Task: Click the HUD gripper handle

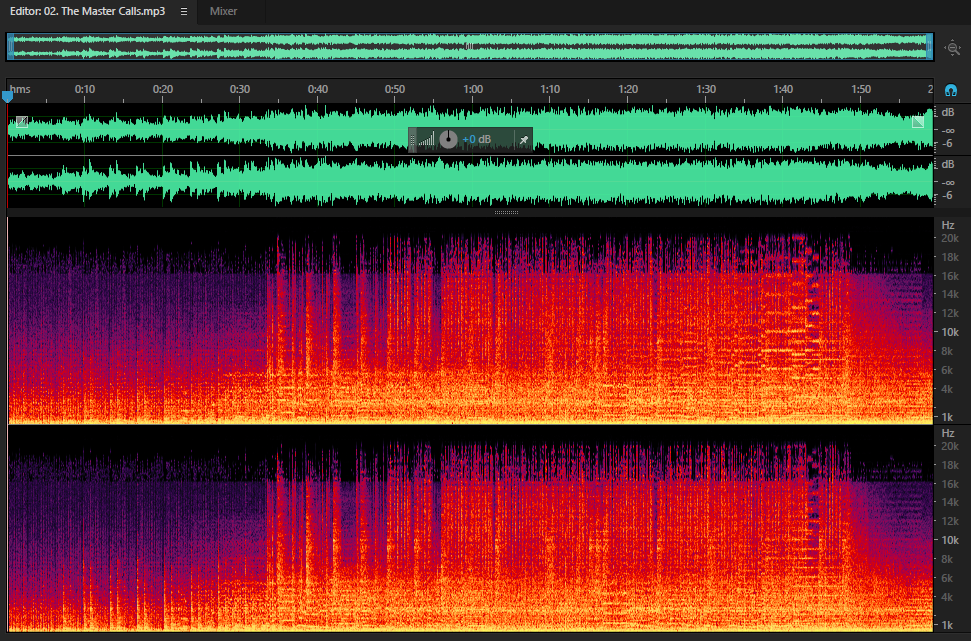Action: tap(413, 139)
